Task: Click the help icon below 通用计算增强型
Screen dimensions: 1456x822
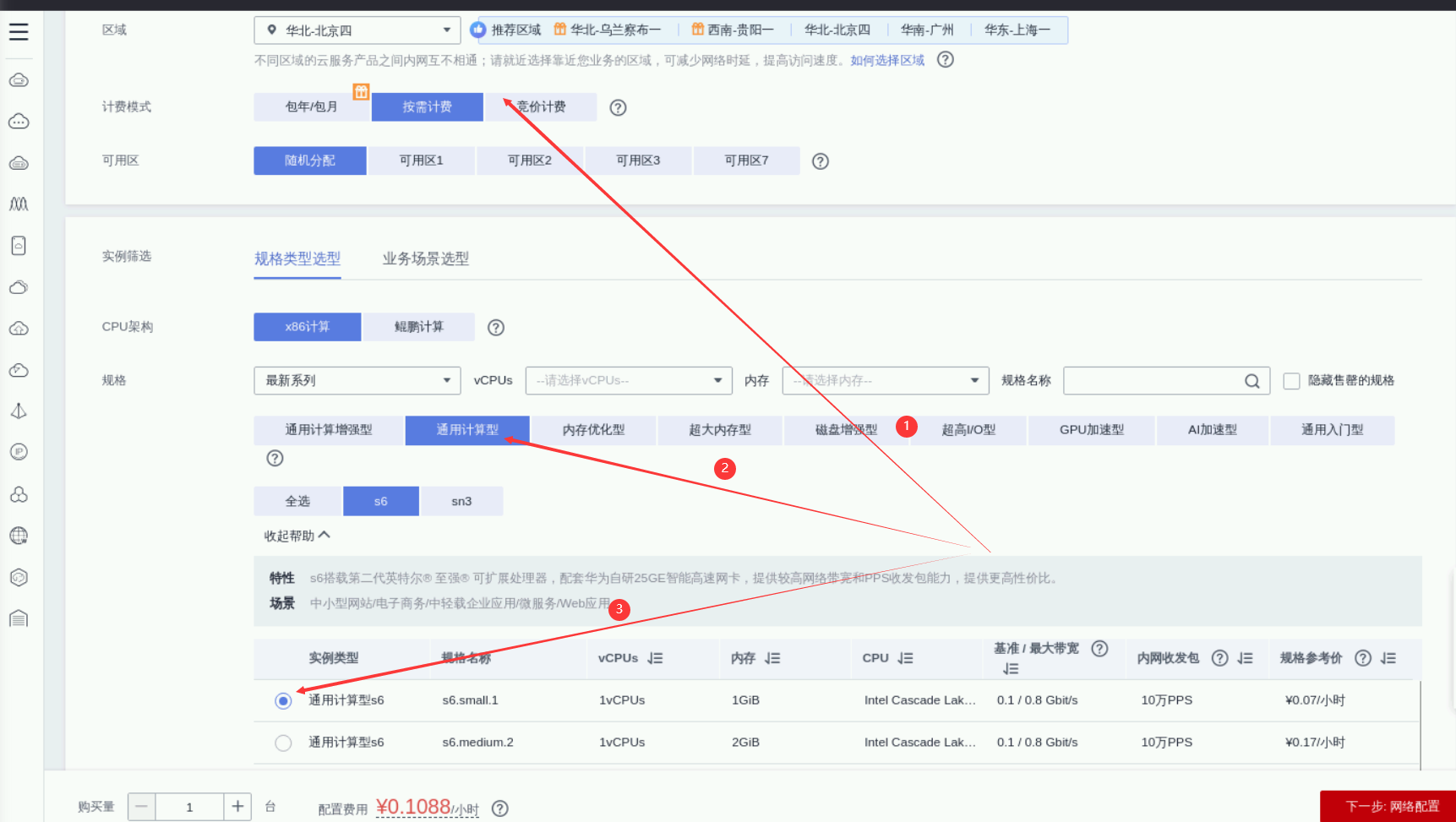Action: click(275, 458)
